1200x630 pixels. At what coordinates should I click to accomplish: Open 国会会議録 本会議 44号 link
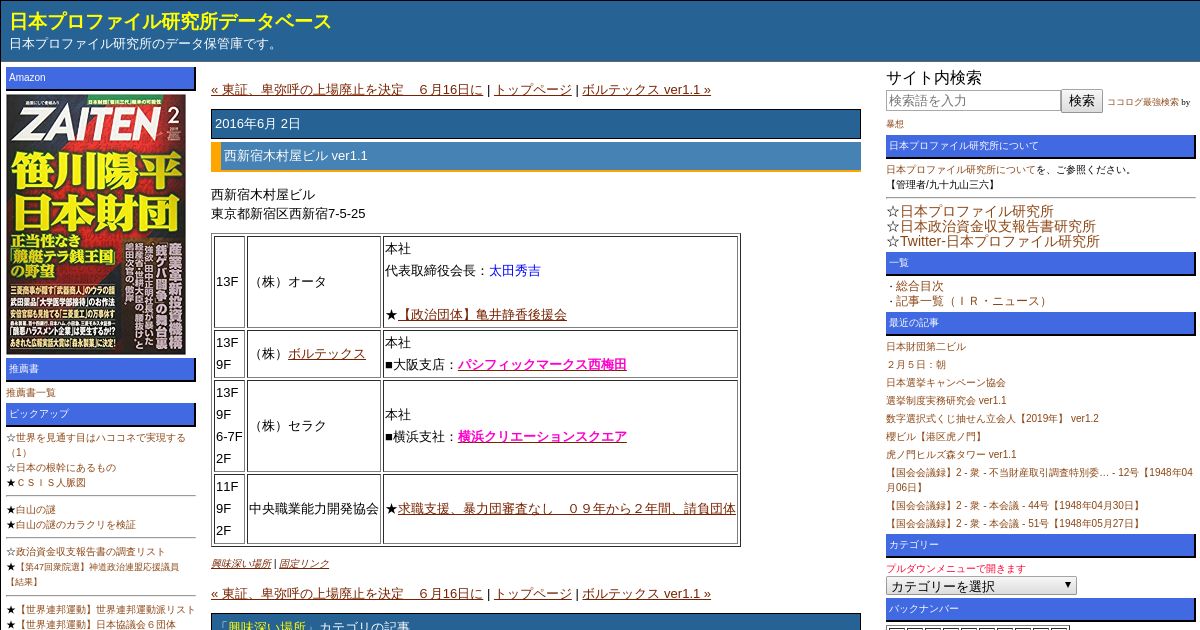pyautogui.click(x=1014, y=506)
